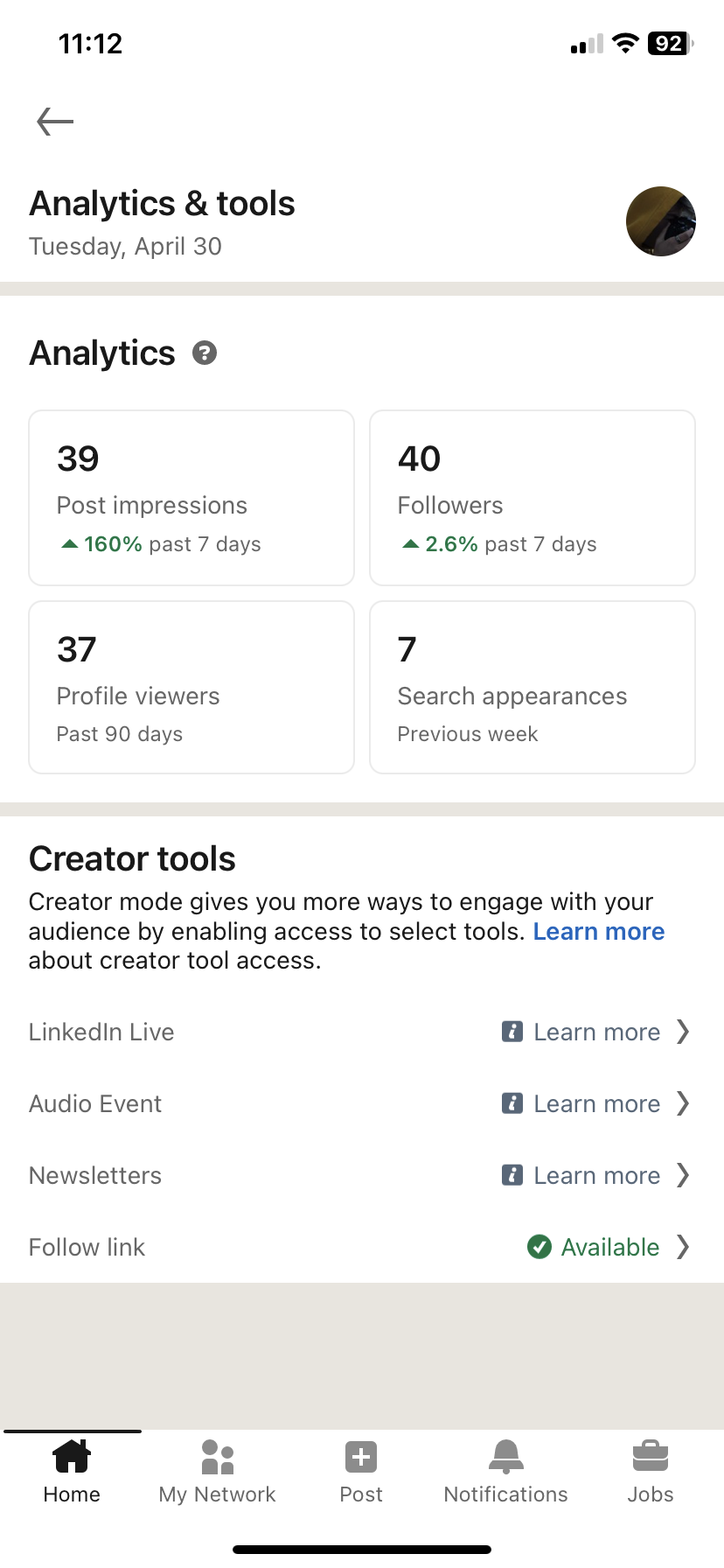Open the Search appearances card

point(533,688)
